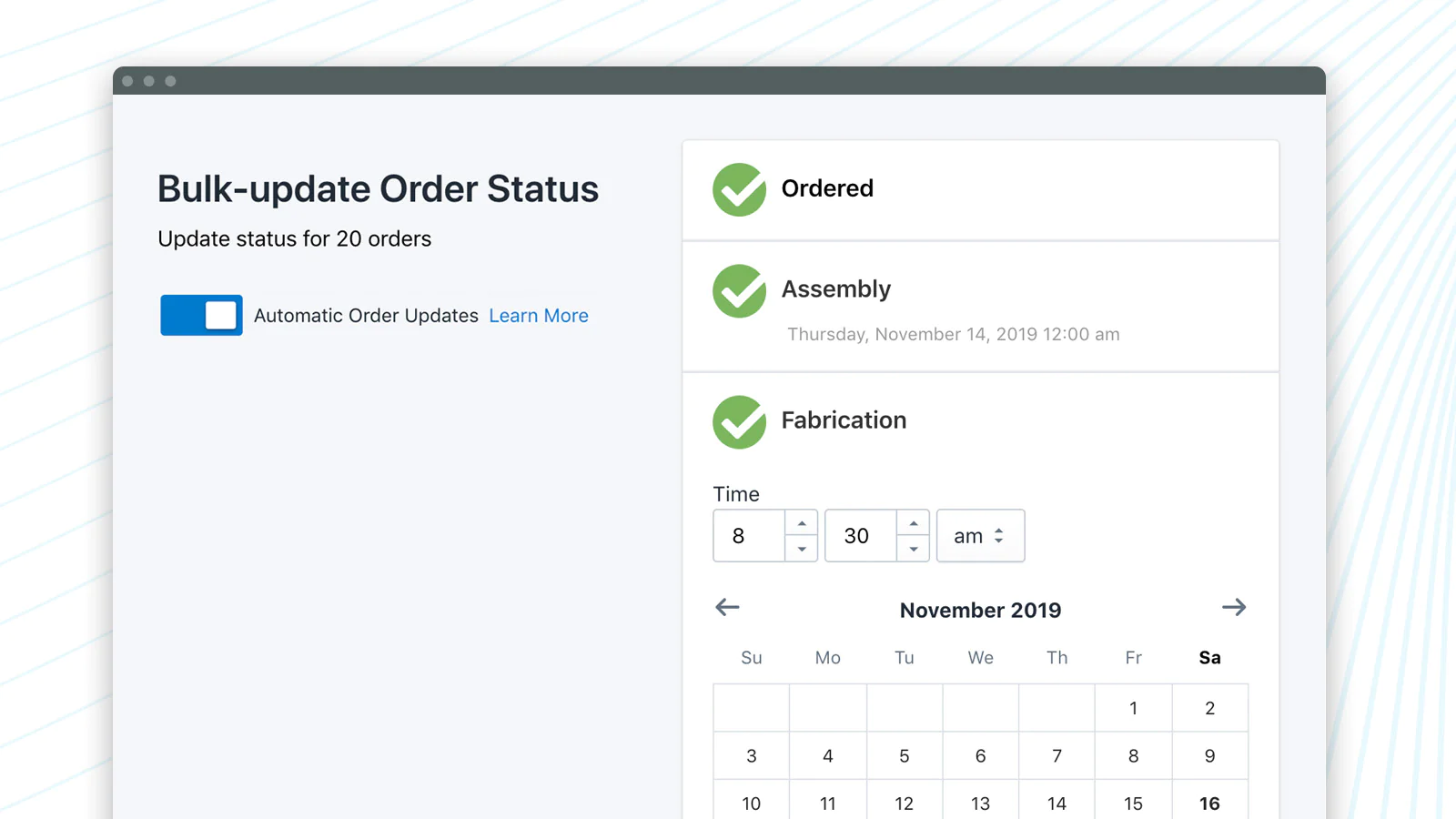This screenshot has width=1456, height=819.
Task: Open the Learn More link
Action: point(539,316)
